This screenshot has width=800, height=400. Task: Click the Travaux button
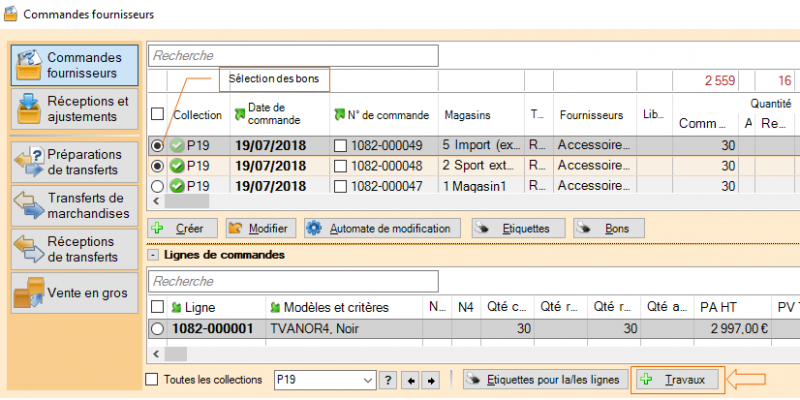pyautogui.click(x=678, y=380)
